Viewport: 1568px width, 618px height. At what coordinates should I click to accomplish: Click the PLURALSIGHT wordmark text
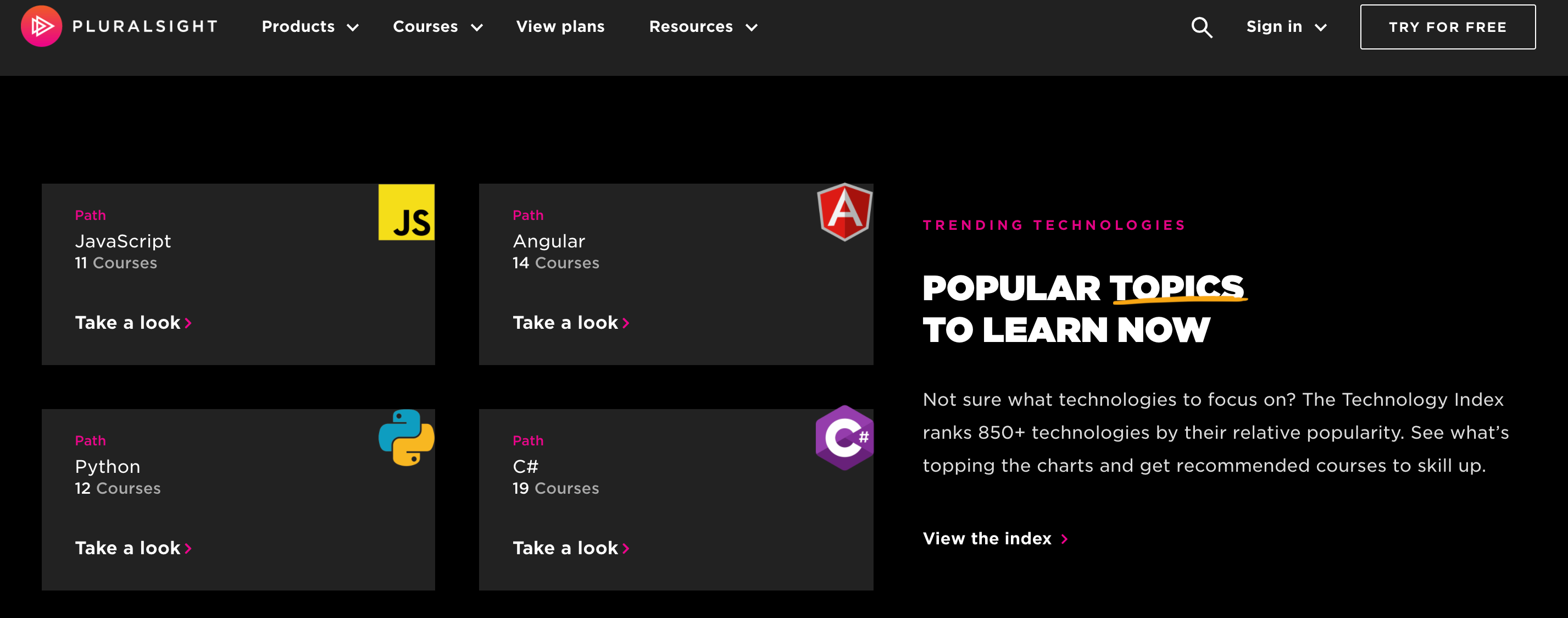point(145,27)
